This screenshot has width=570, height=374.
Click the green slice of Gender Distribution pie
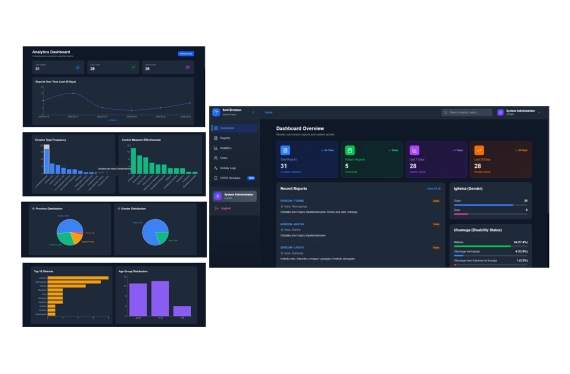point(162,237)
